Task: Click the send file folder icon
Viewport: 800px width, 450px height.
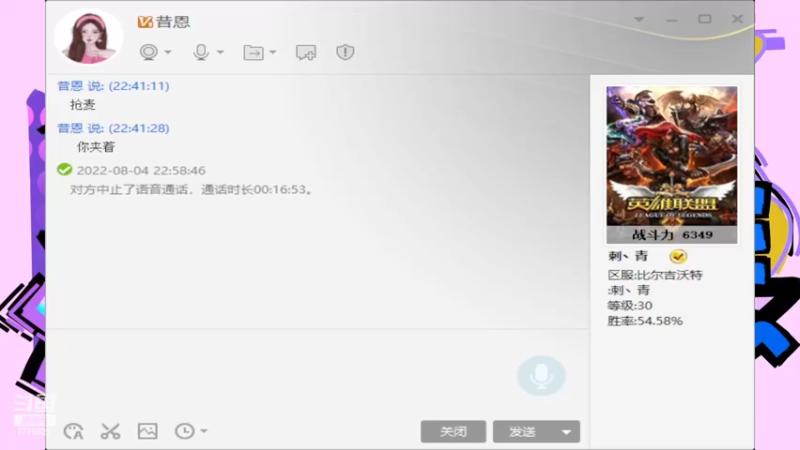Action: pos(254,52)
